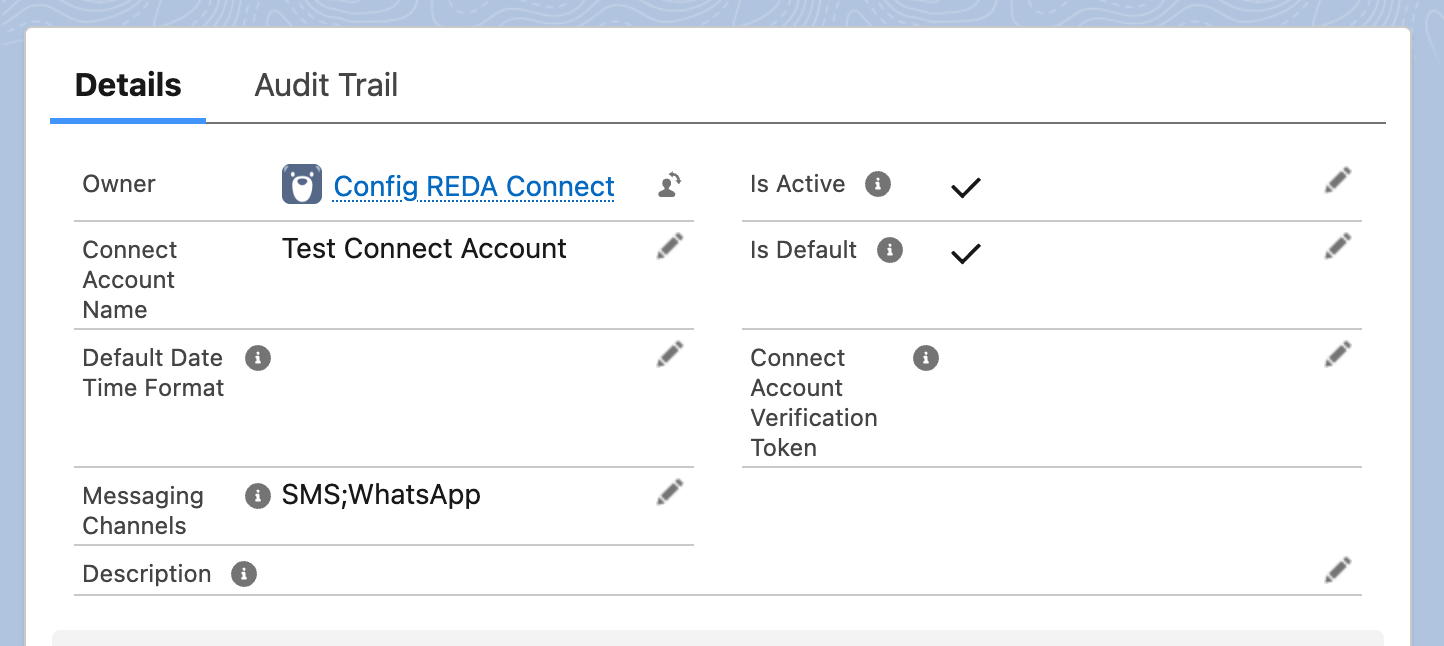Click the Description row edit pencil
Screen dimensions: 1444x646
pyautogui.click(x=1338, y=570)
